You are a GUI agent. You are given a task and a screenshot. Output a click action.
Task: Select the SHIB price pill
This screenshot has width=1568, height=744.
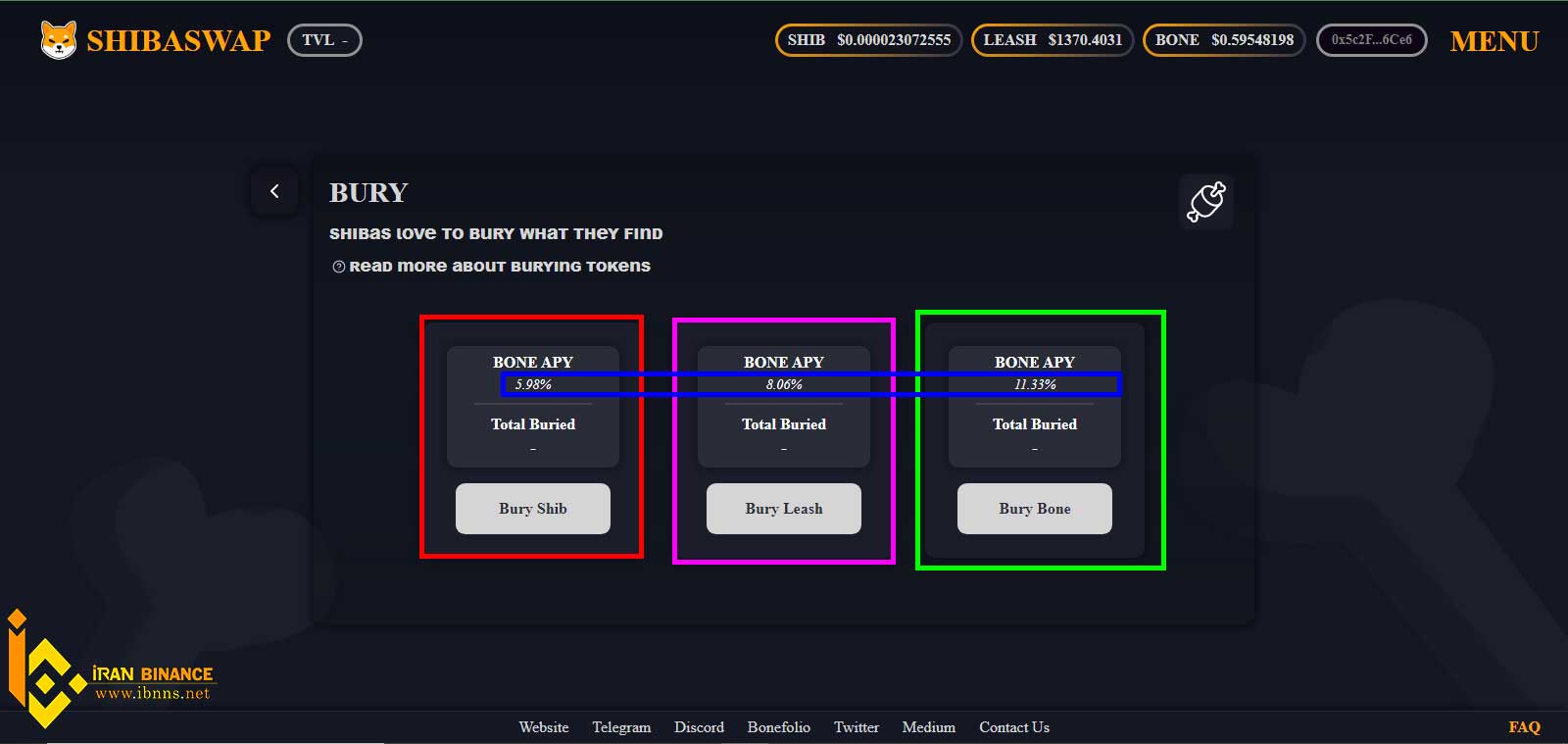click(868, 40)
